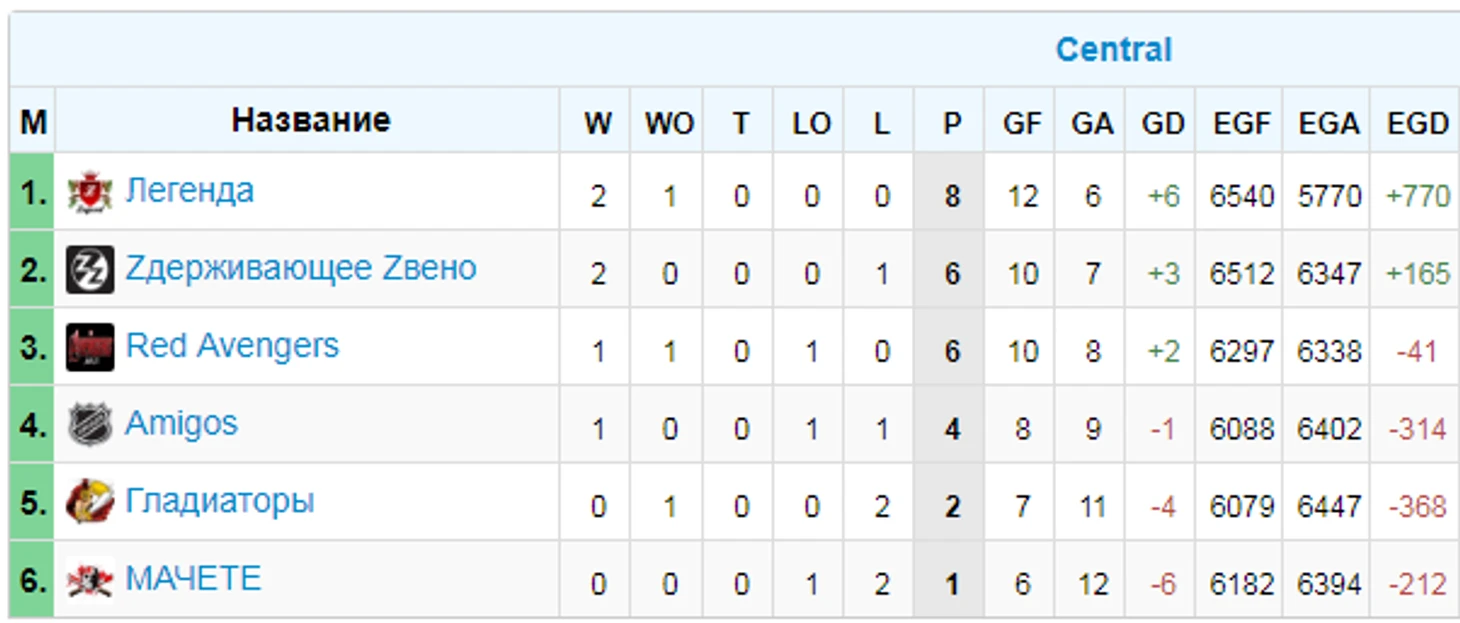1460x623 pixels.
Task: Open the Легенда team page link
Action: click(189, 191)
